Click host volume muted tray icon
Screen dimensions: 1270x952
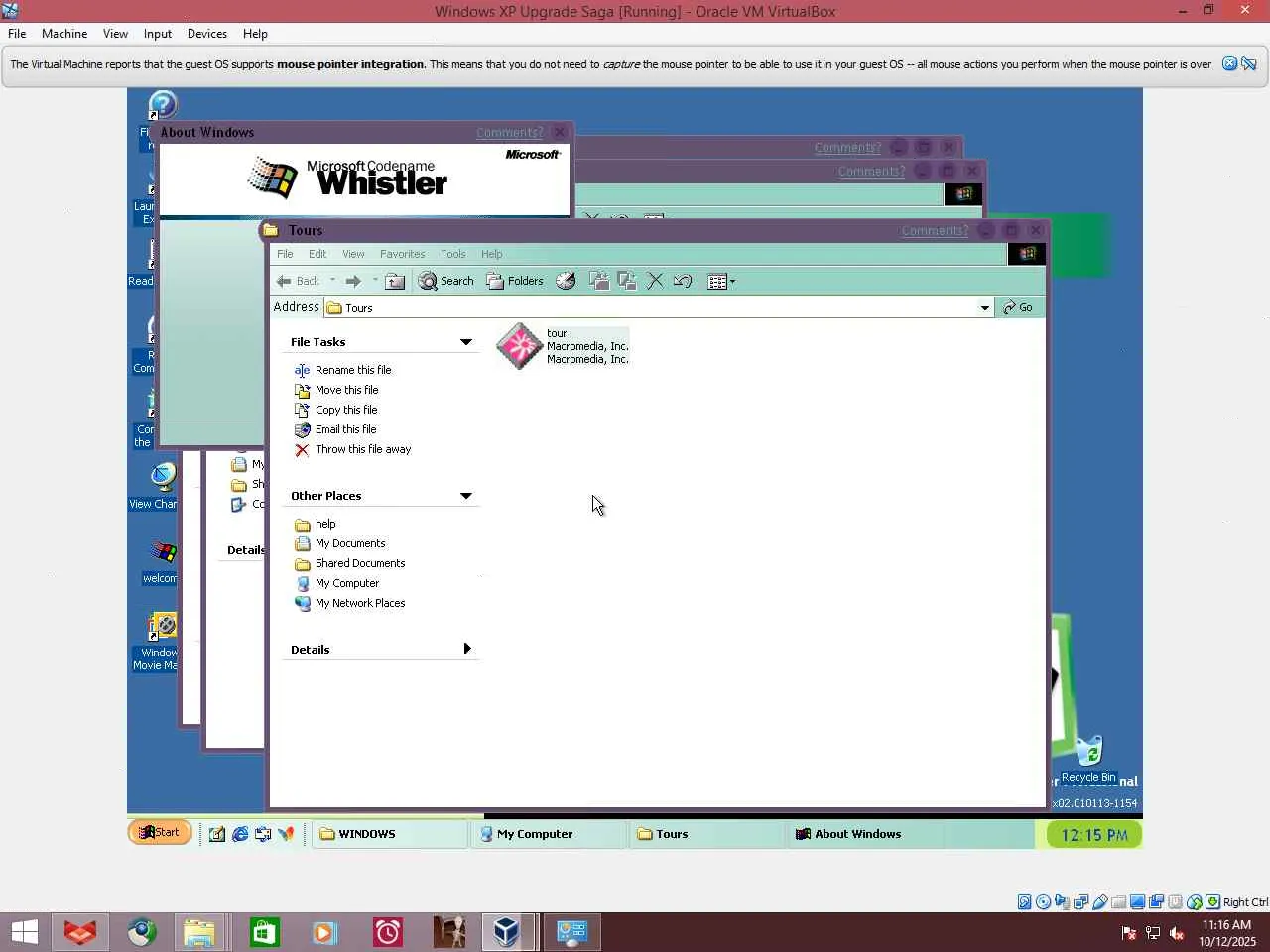(x=1177, y=933)
